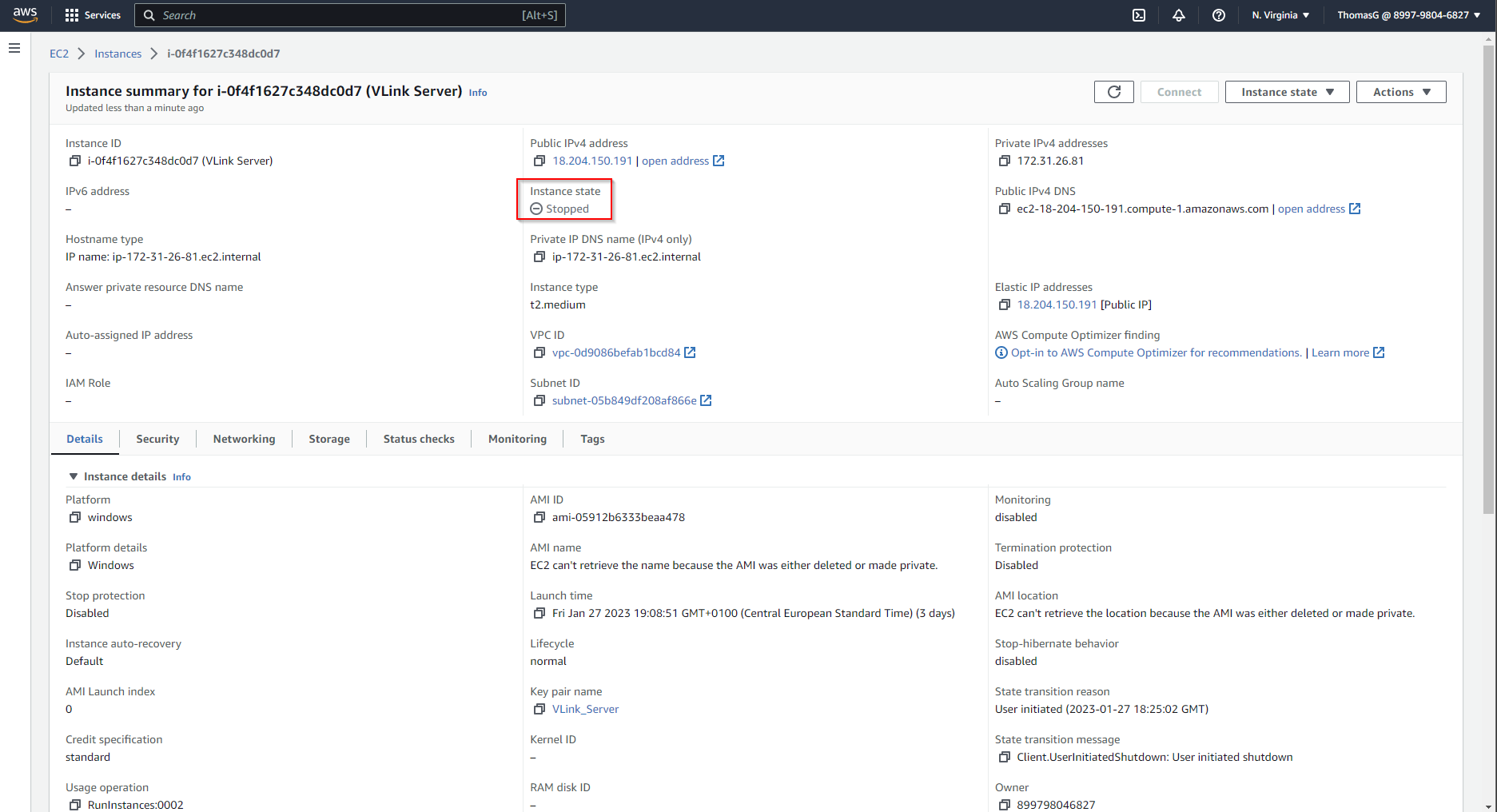Switch to the Status checks tab
The height and width of the screenshot is (812, 1497).
419,439
